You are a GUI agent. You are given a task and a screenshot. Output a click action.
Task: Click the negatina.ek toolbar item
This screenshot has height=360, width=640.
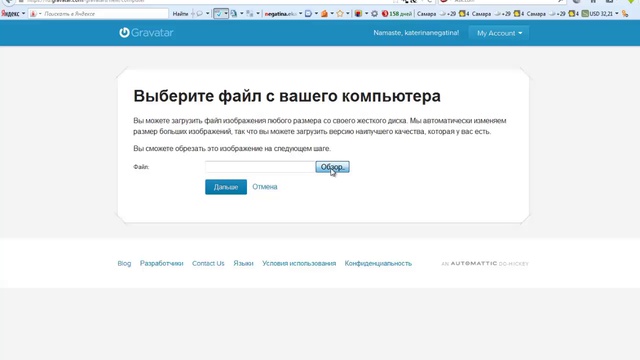pos(280,14)
